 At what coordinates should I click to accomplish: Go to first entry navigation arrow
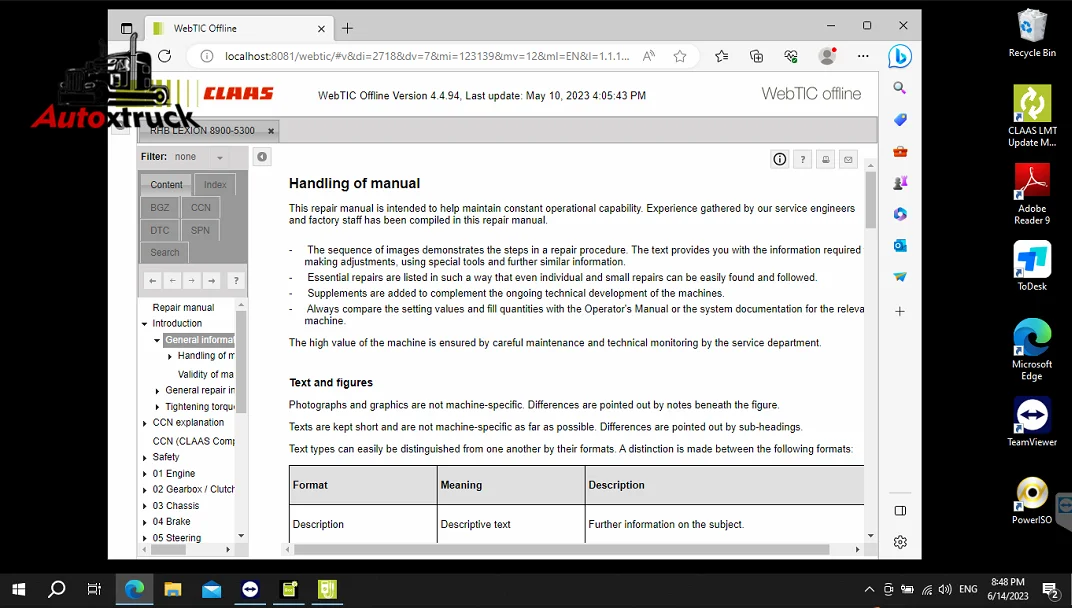[x=153, y=280]
